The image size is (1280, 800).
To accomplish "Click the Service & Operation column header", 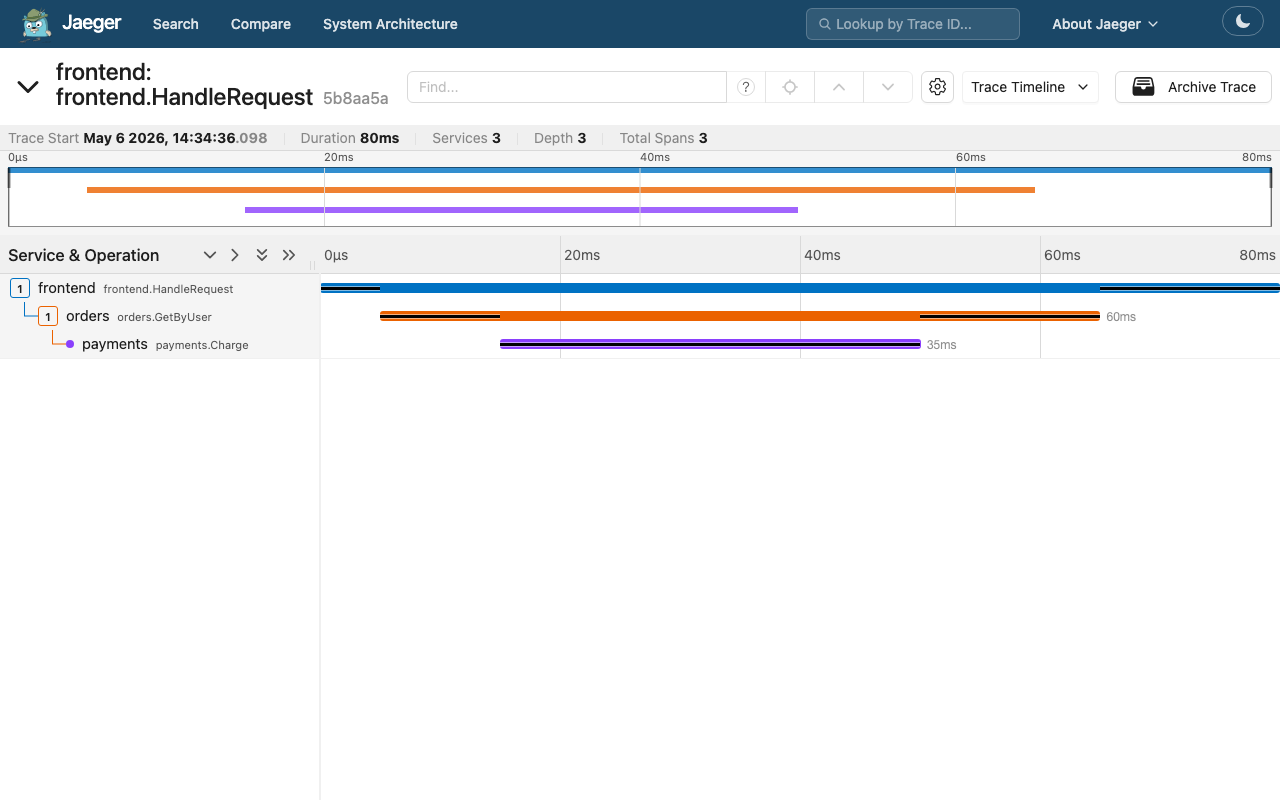I will pos(84,255).
